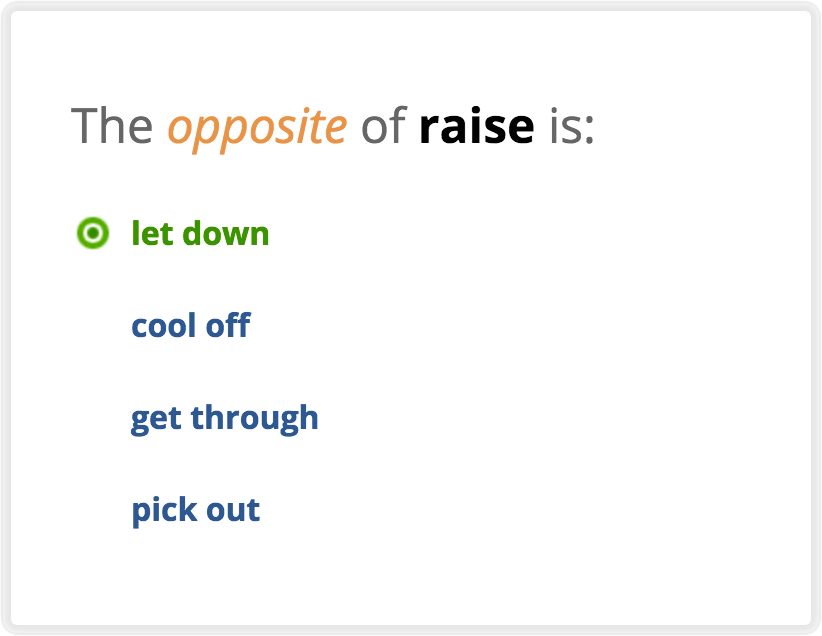Click the word "cool" in the second option
This screenshot has width=822, height=636.
[x=162, y=326]
